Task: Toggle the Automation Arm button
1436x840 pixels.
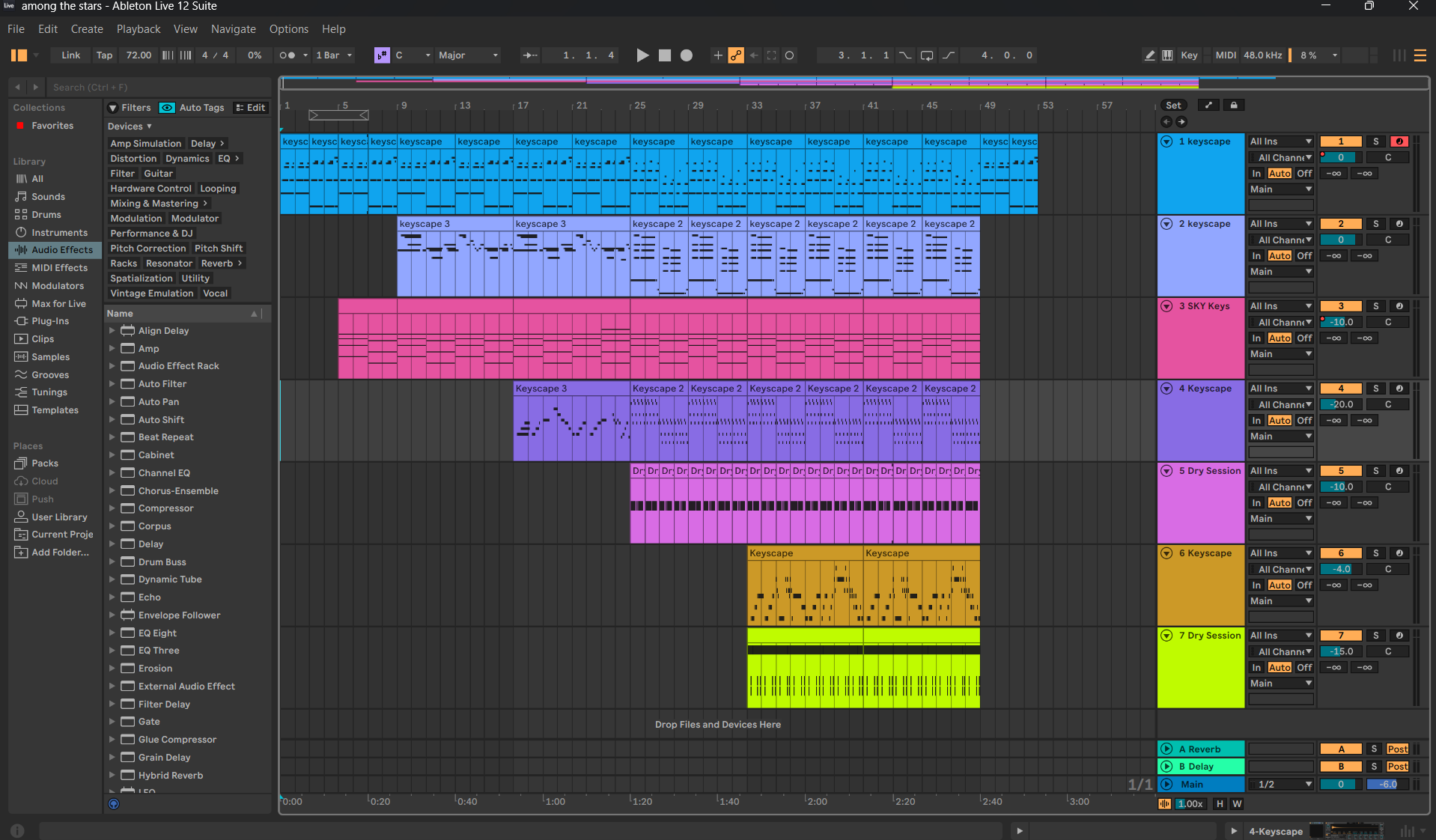Action: (736, 55)
